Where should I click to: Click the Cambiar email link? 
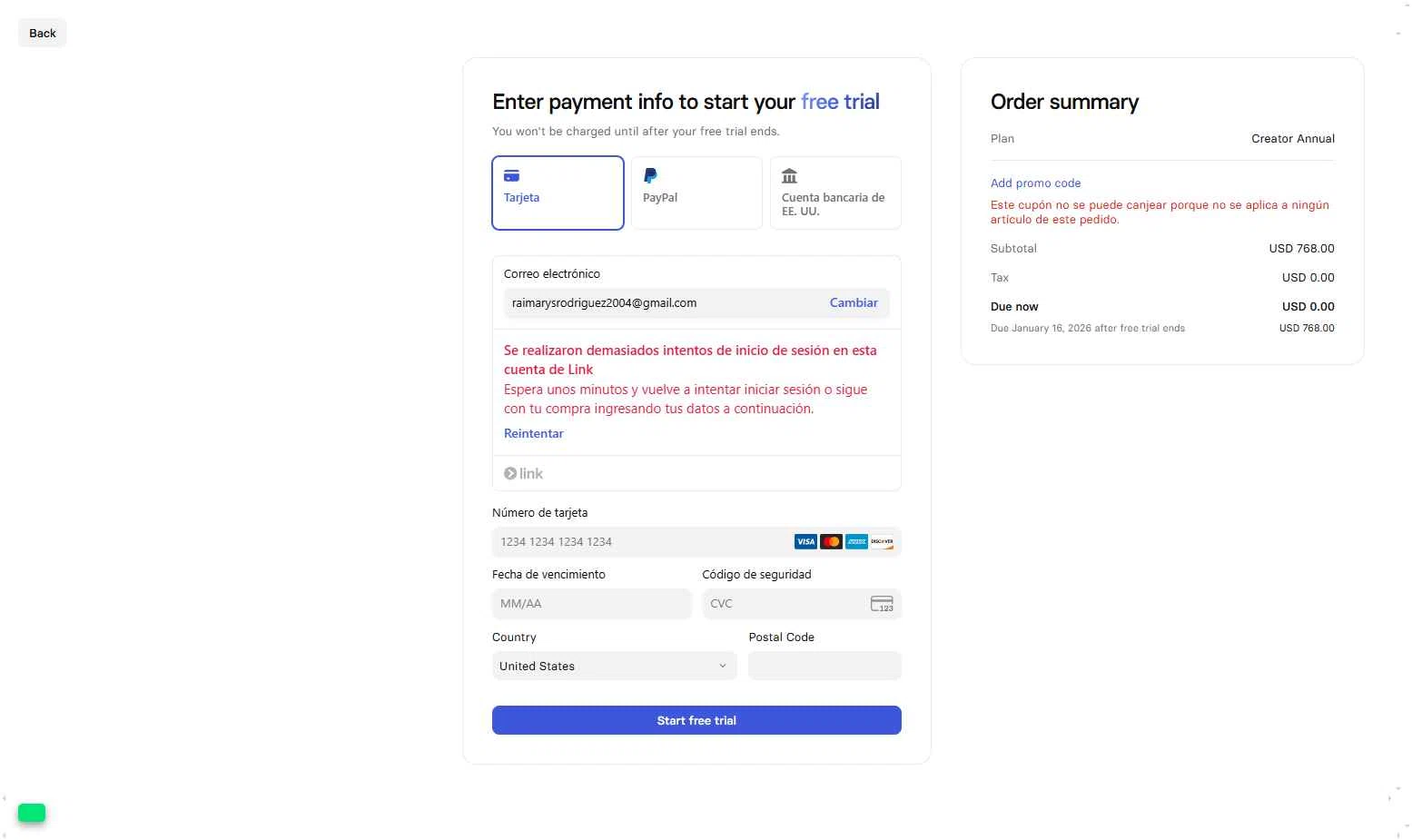pos(854,303)
